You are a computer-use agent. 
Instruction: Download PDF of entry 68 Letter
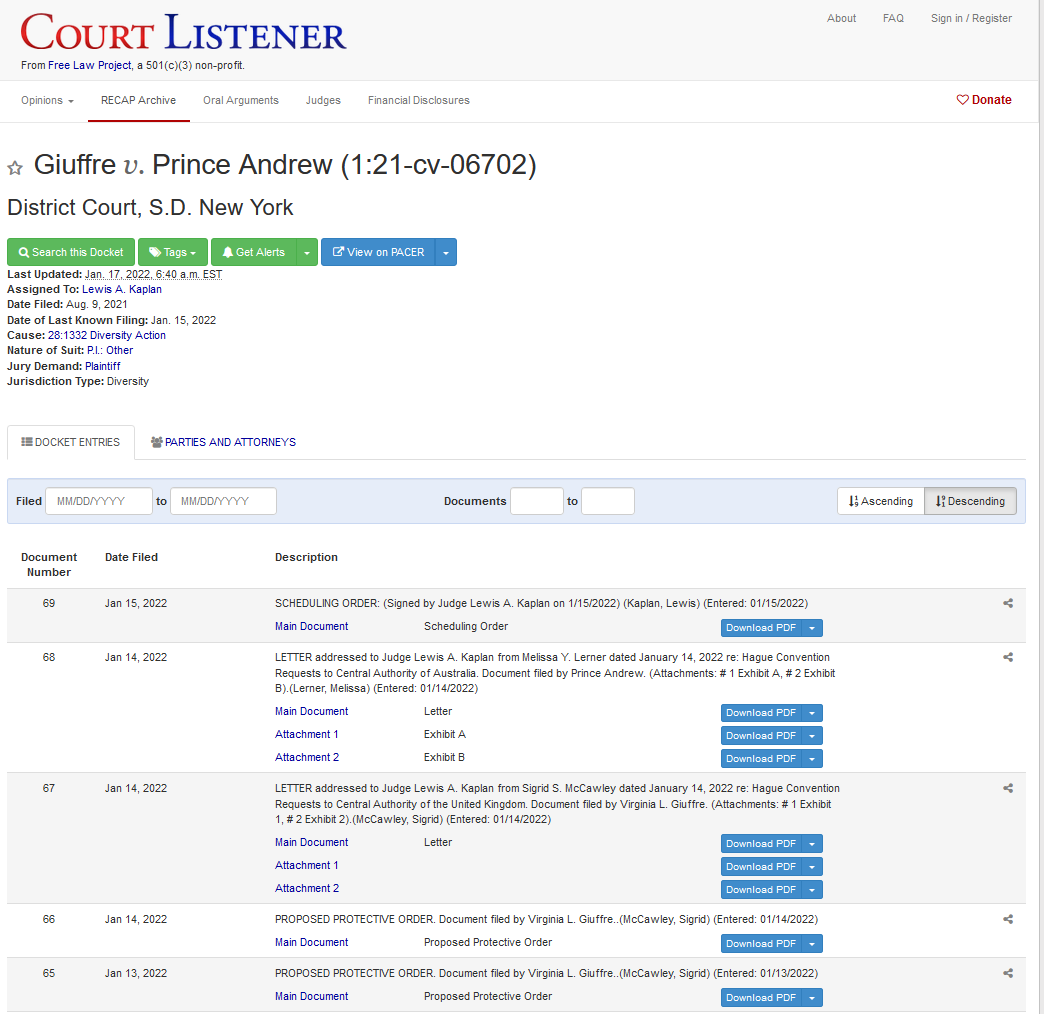[761, 713]
